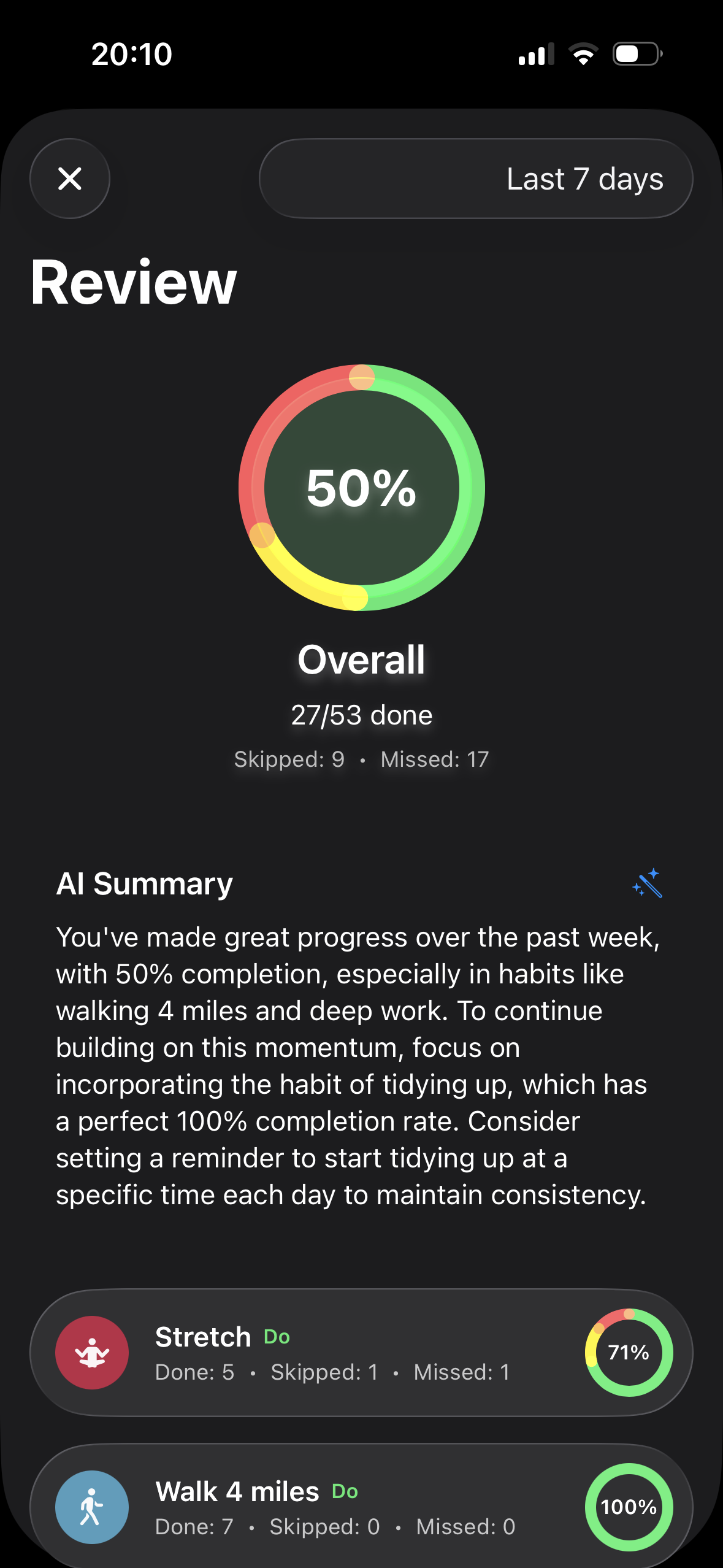Close the Review screen with X
This screenshot has width=723, height=1568.
point(70,179)
